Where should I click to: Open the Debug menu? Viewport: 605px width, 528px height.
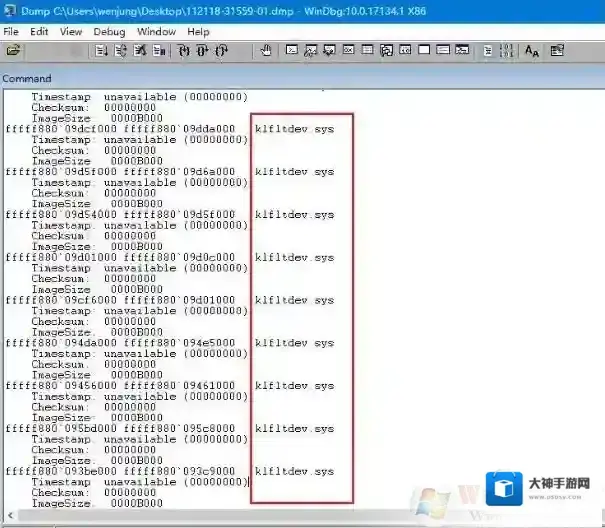click(109, 32)
